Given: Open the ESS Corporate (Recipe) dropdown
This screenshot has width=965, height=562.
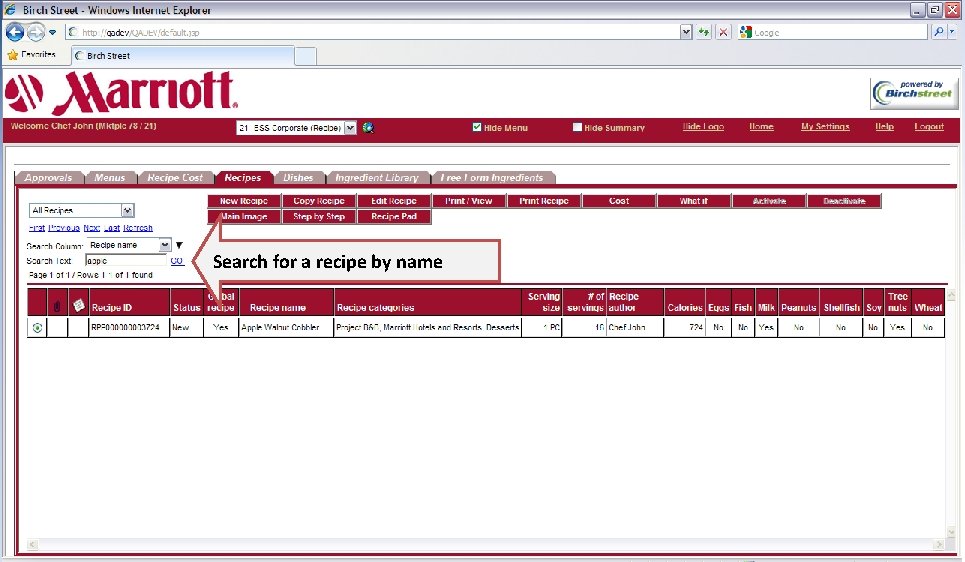Looking at the screenshot, I should (x=297, y=127).
